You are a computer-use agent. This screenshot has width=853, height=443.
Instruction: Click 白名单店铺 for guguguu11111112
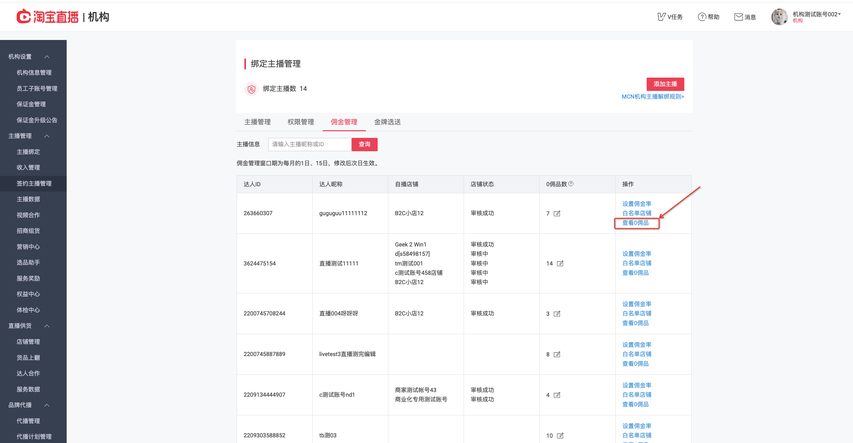coord(636,213)
